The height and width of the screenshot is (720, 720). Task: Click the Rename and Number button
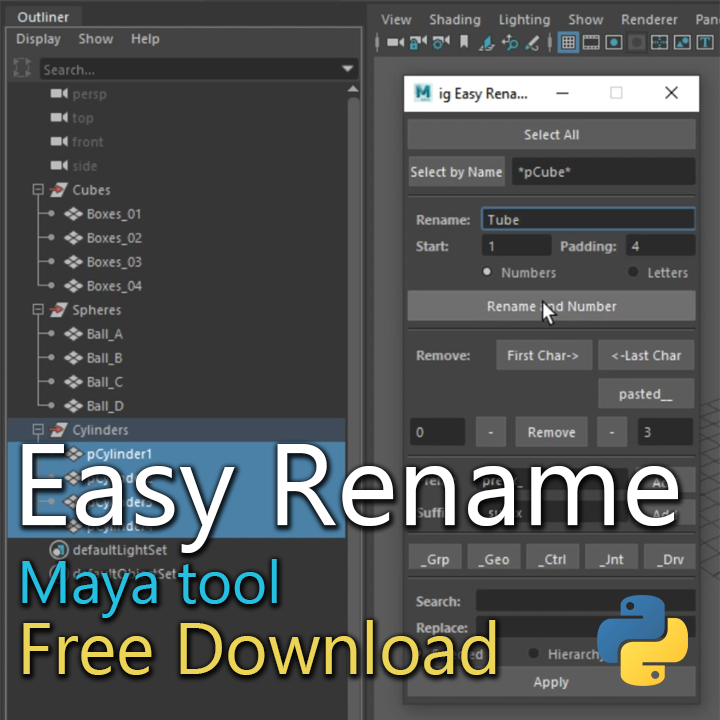click(x=551, y=306)
